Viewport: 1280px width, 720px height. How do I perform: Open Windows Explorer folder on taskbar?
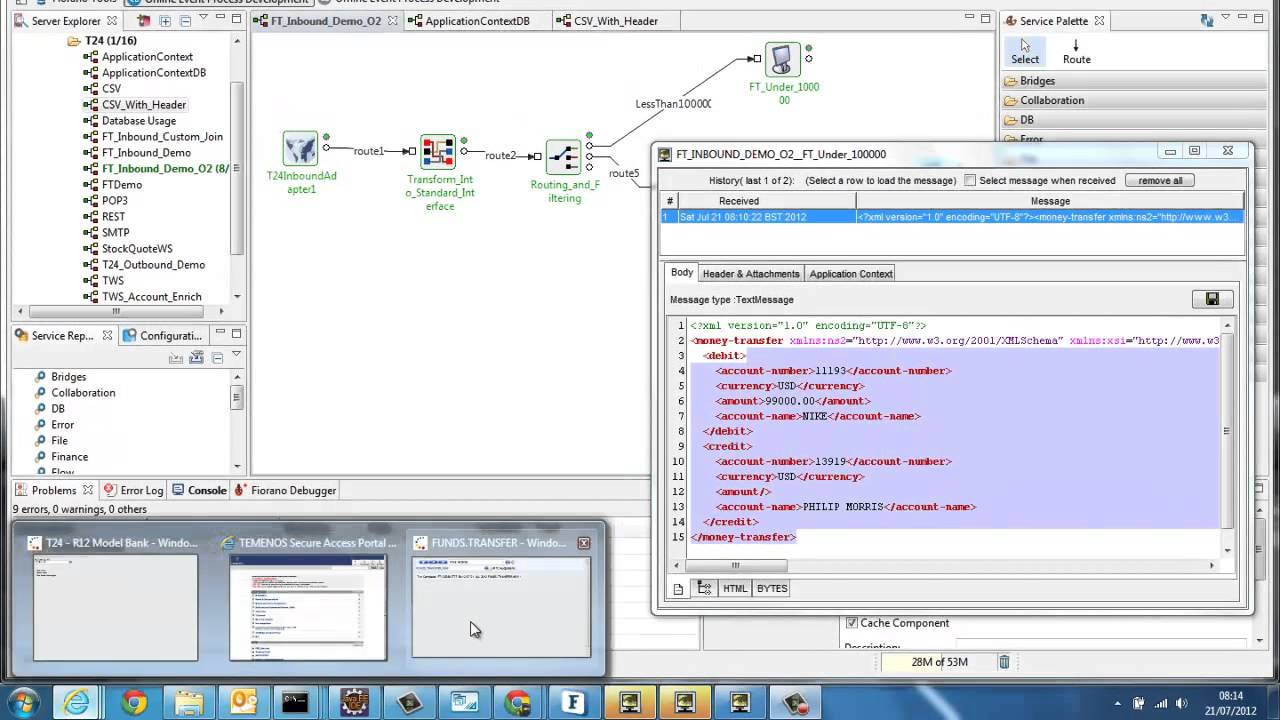point(189,703)
